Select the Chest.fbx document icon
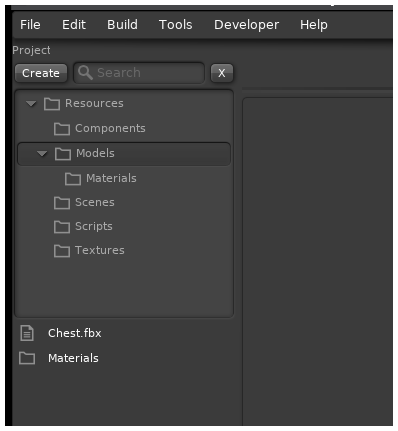The height and width of the screenshot is (431, 398). 27,333
